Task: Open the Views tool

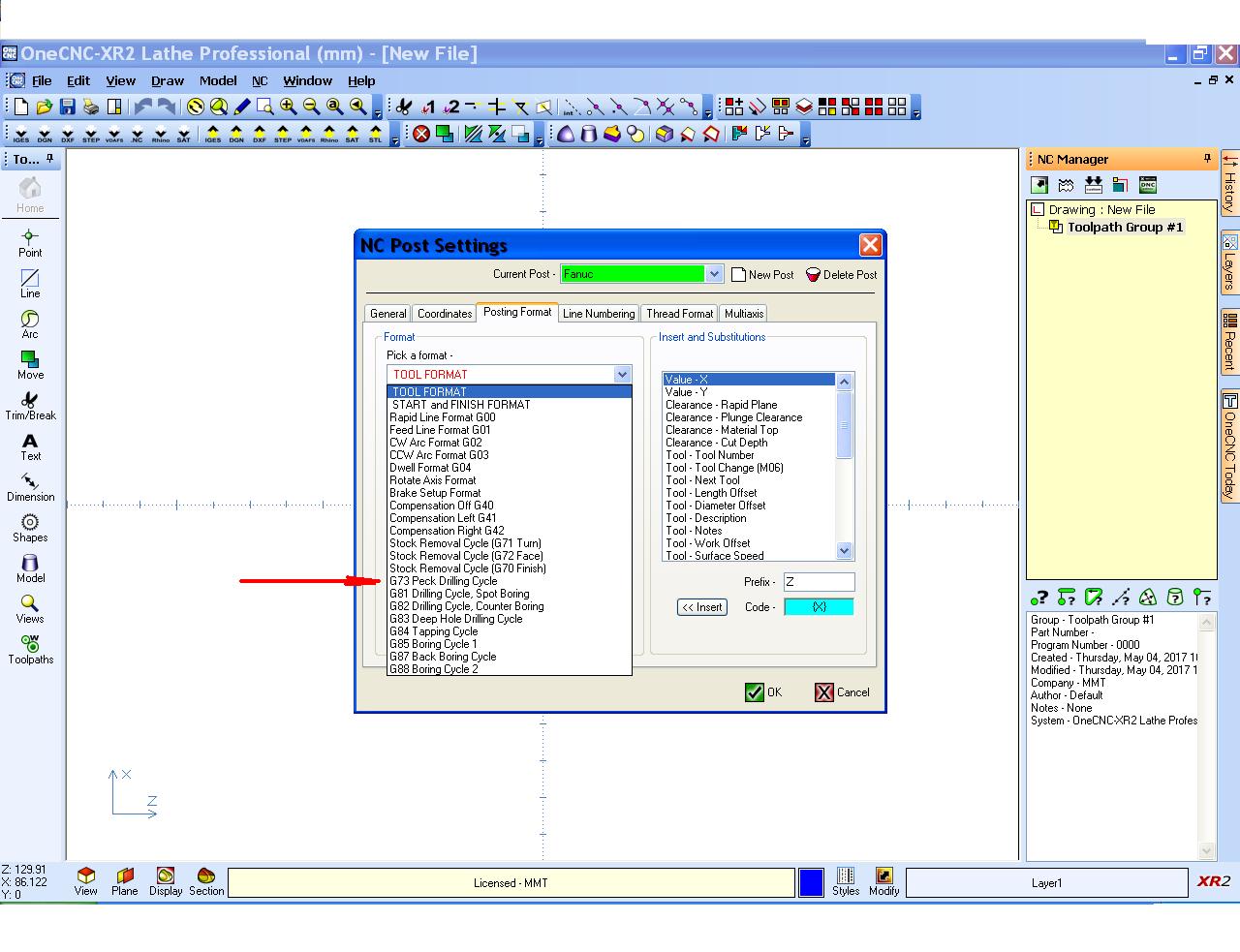Action: point(30,609)
